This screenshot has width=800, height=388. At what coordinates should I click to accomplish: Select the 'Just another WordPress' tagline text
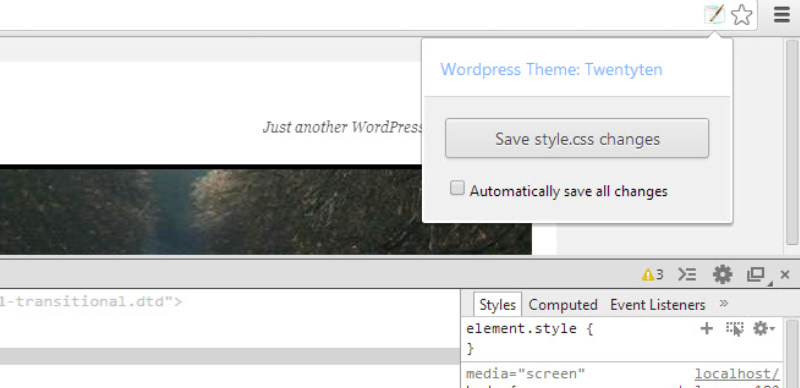[342, 127]
